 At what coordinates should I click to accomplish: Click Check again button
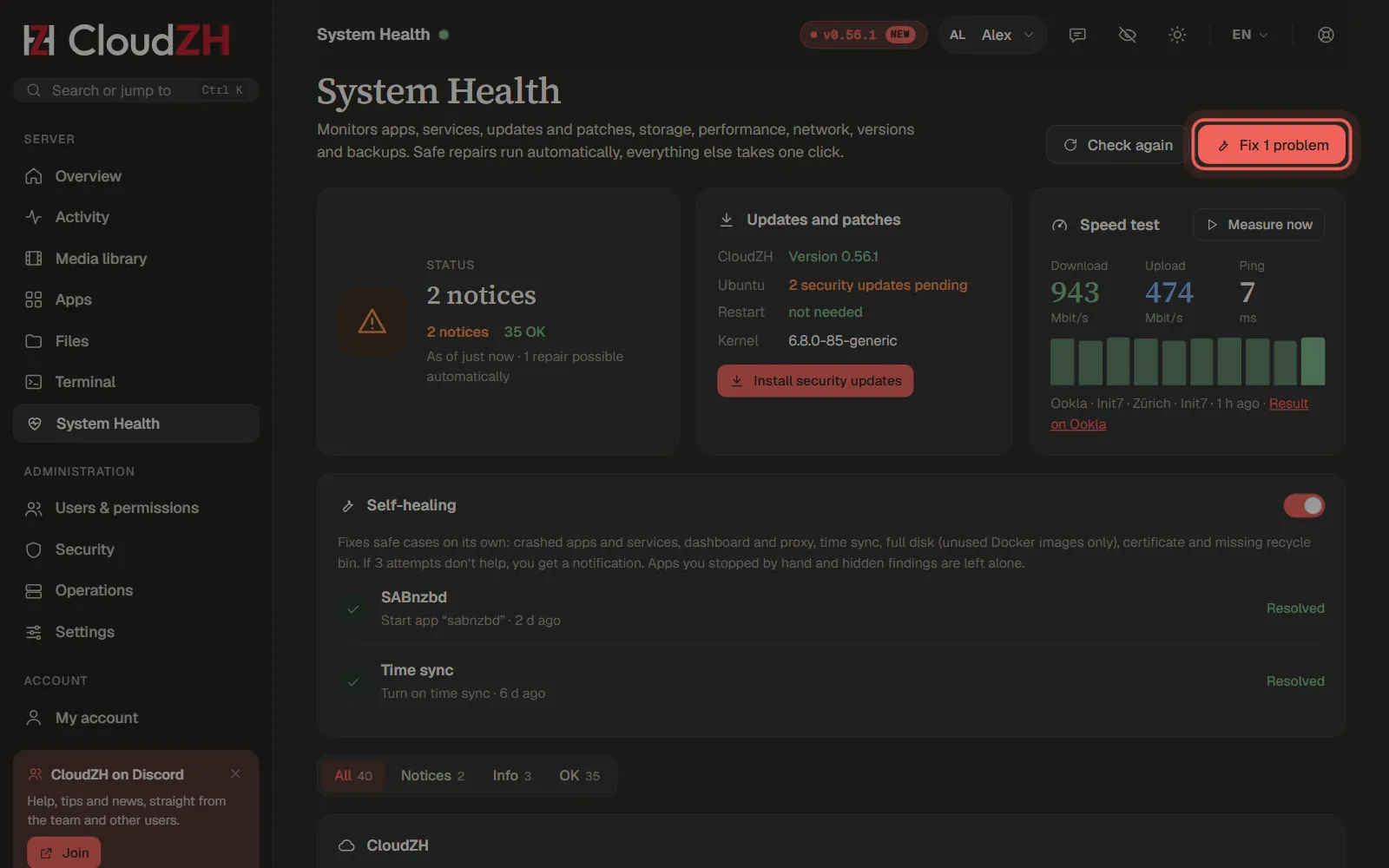point(1118,145)
